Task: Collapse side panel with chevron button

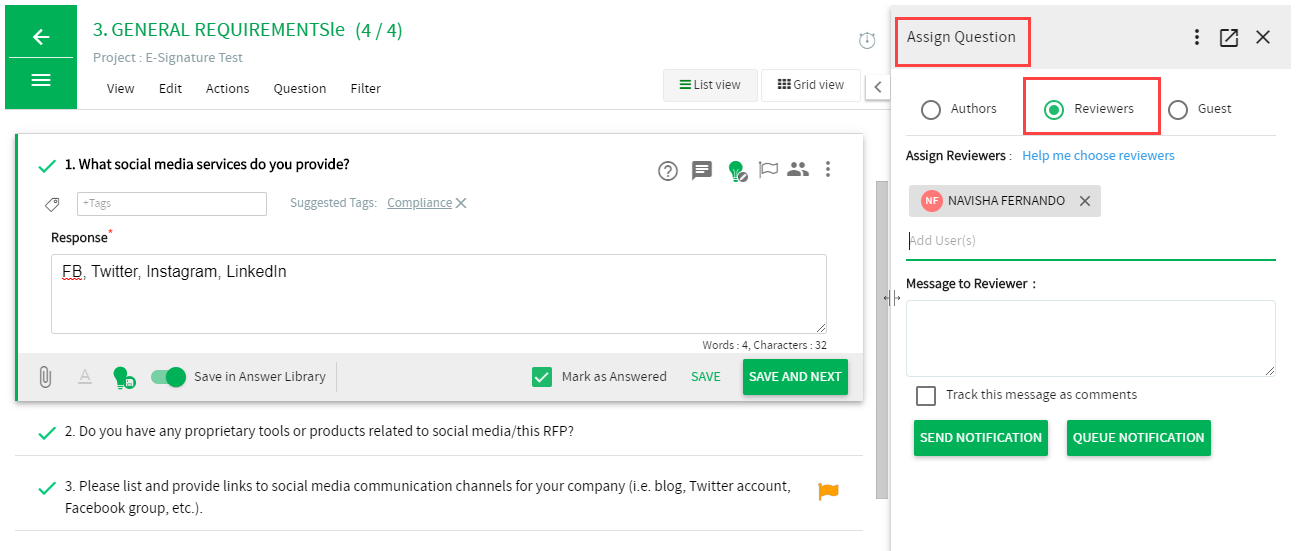Action: tap(878, 86)
